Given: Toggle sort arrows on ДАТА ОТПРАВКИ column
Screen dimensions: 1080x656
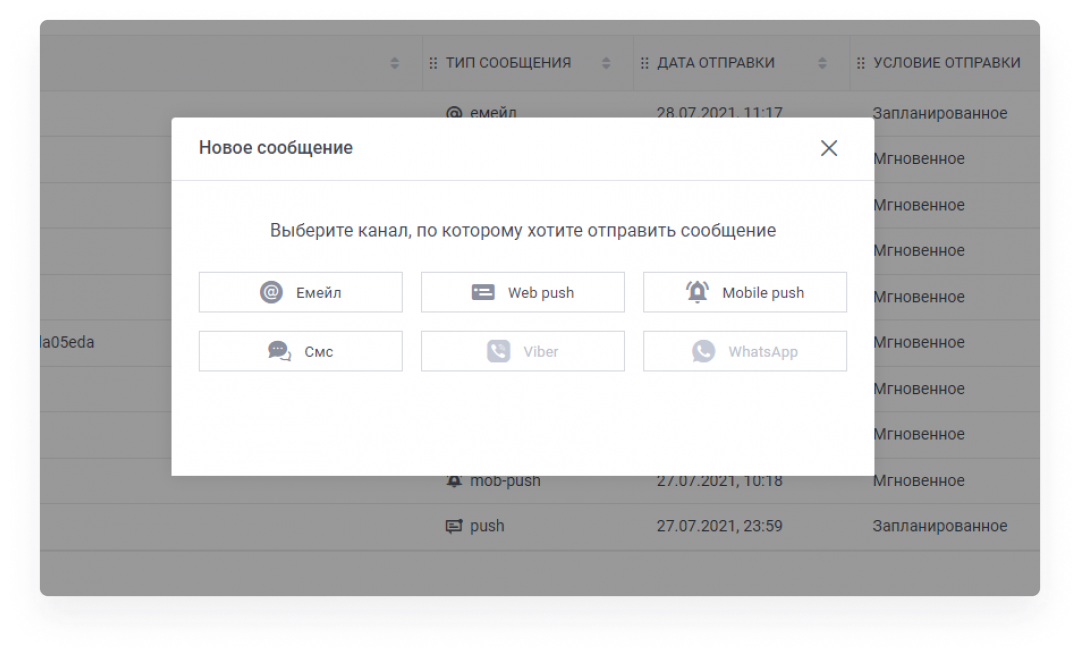Looking at the screenshot, I should [822, 63].
